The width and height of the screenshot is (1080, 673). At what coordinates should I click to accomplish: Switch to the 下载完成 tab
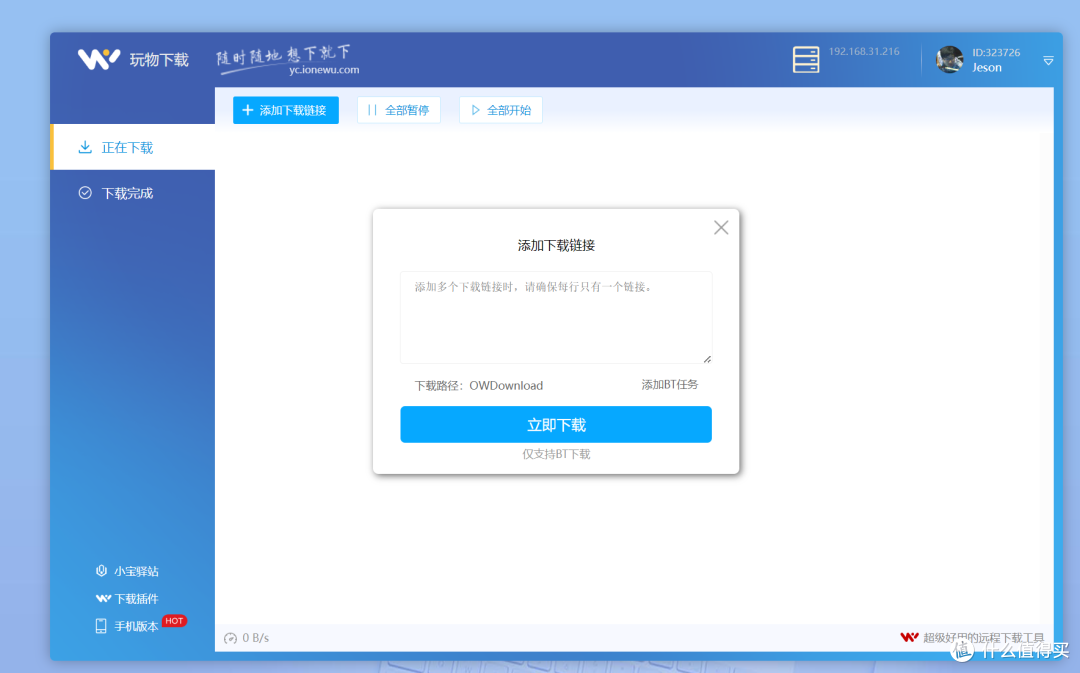pos(133,193)
